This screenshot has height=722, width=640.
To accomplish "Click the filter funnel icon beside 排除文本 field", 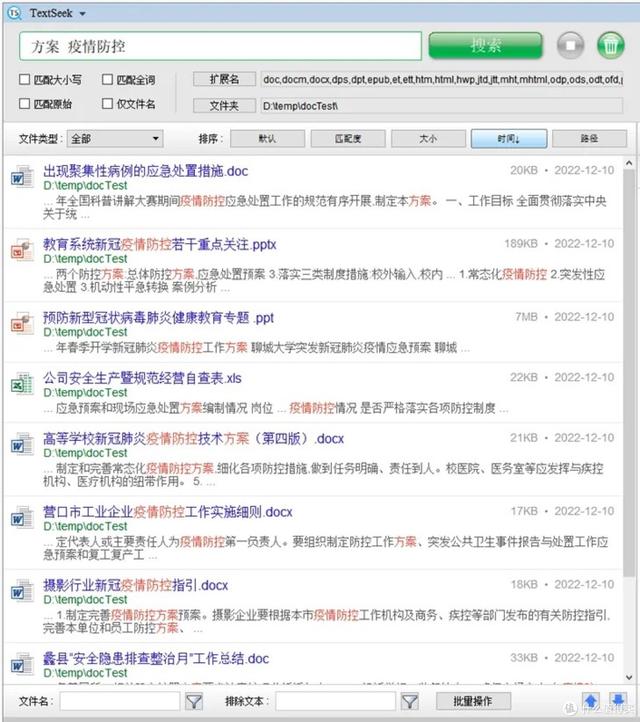I will click(409, 702).
